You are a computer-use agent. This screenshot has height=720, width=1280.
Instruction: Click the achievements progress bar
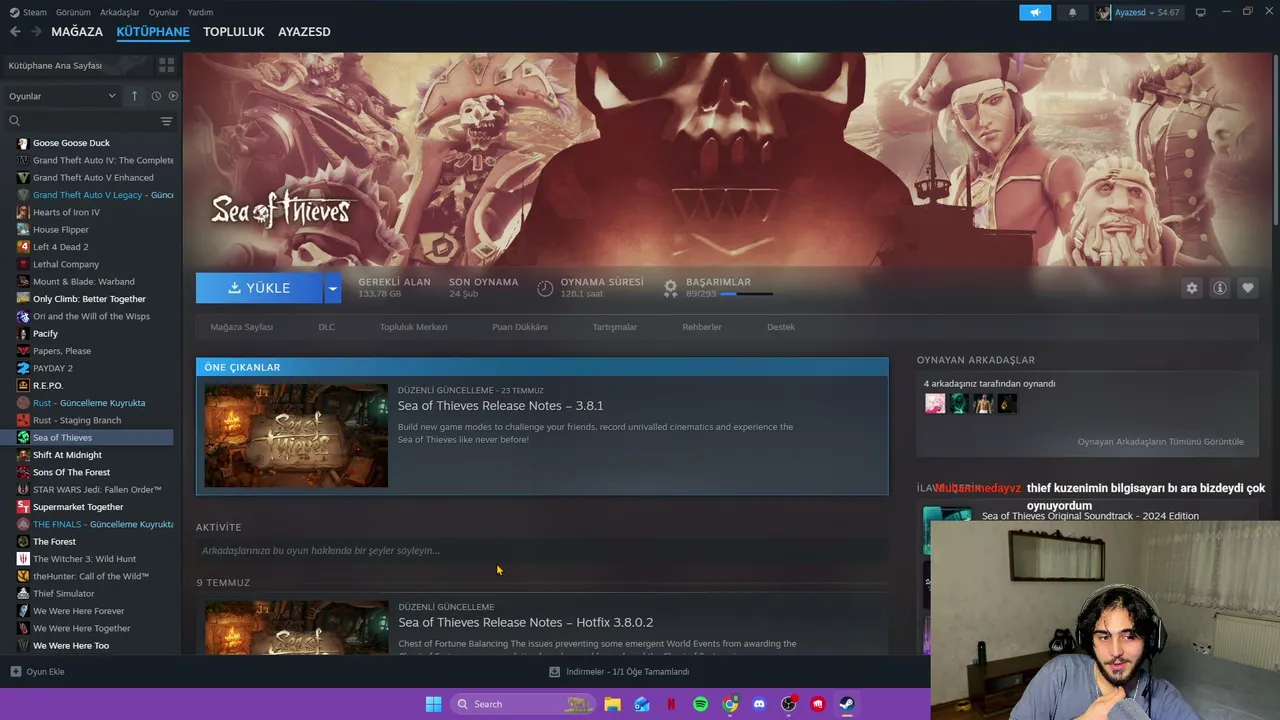click(x=746, y=294)
